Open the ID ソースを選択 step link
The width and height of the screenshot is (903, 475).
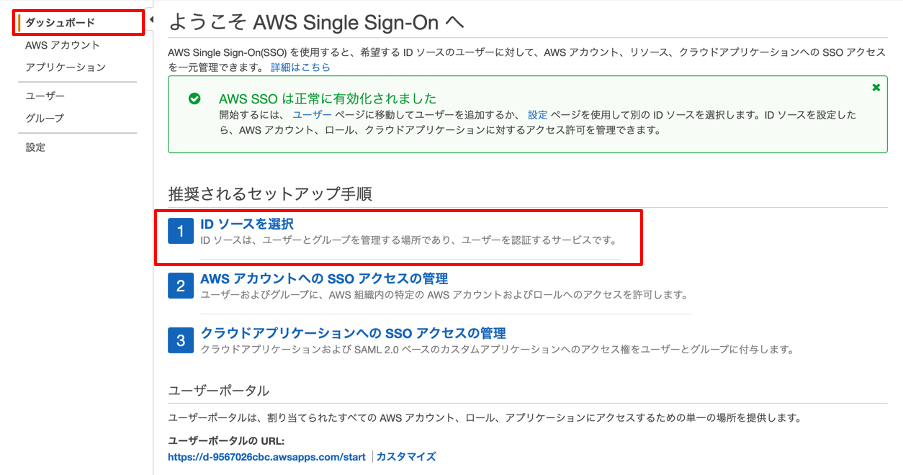[x=246, y=224]
